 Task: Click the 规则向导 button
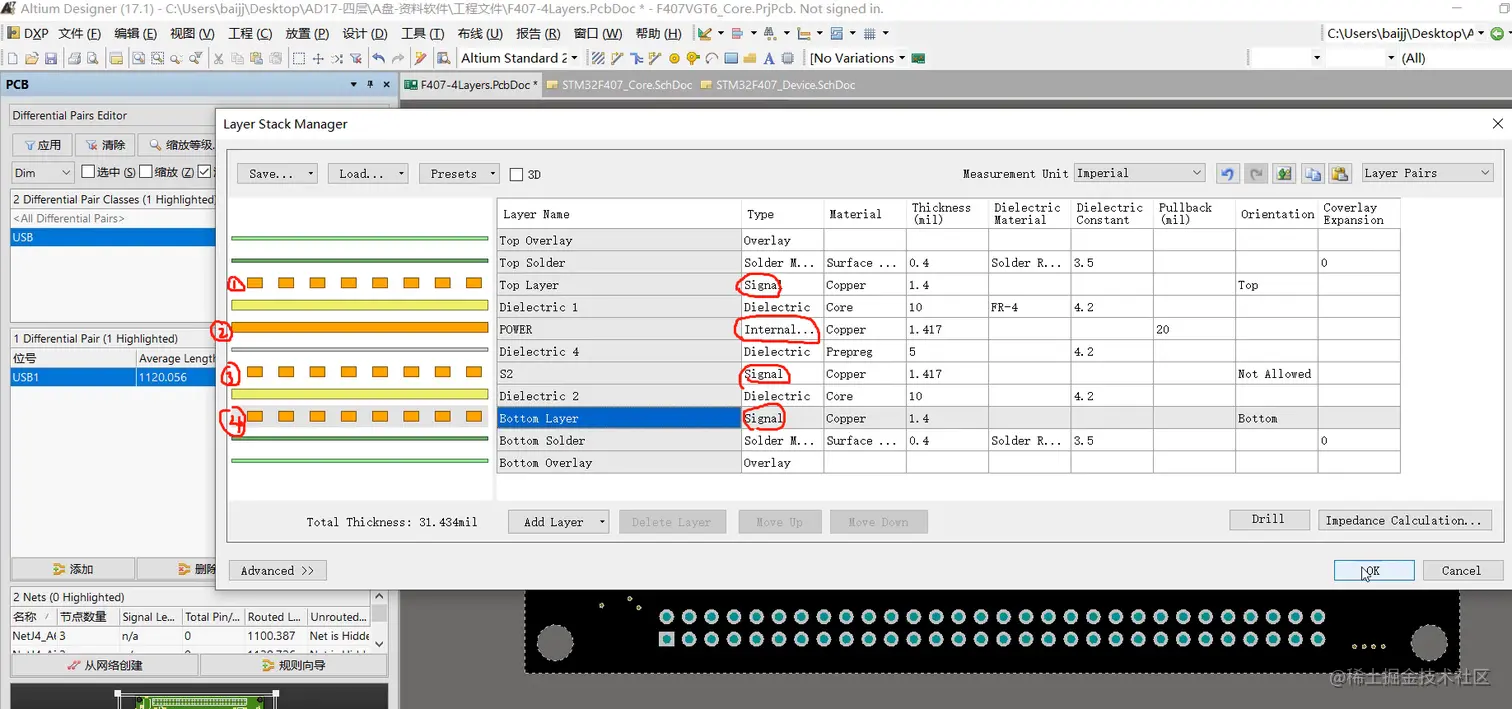point(294,665)
